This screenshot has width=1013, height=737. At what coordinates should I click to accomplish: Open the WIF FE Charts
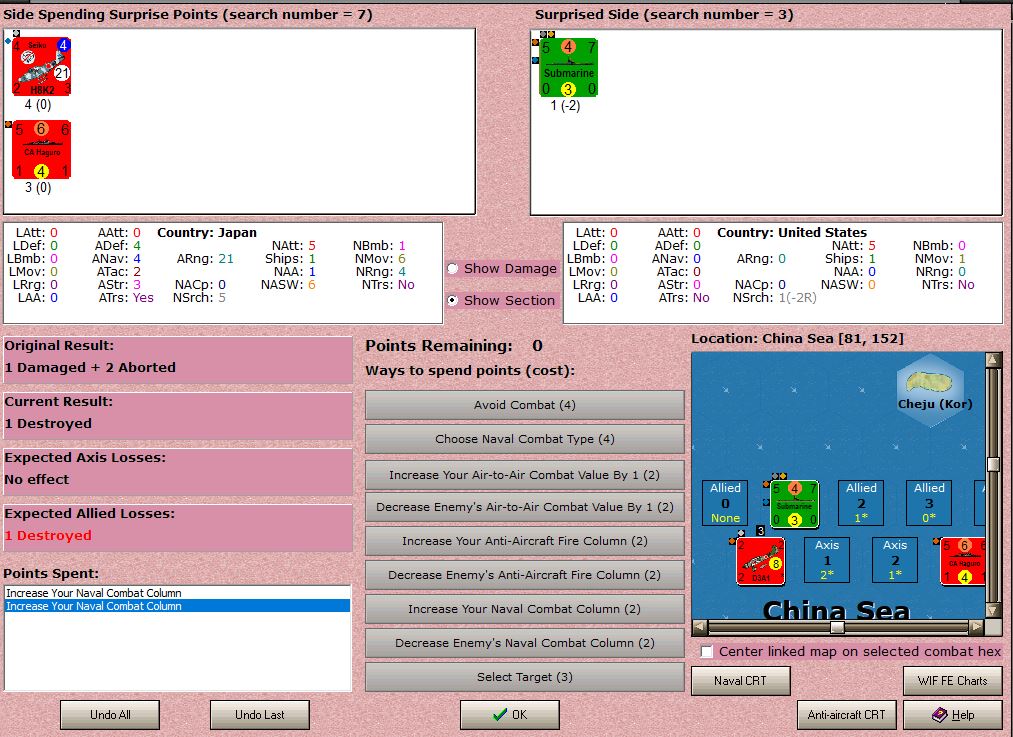click(952, 681)
